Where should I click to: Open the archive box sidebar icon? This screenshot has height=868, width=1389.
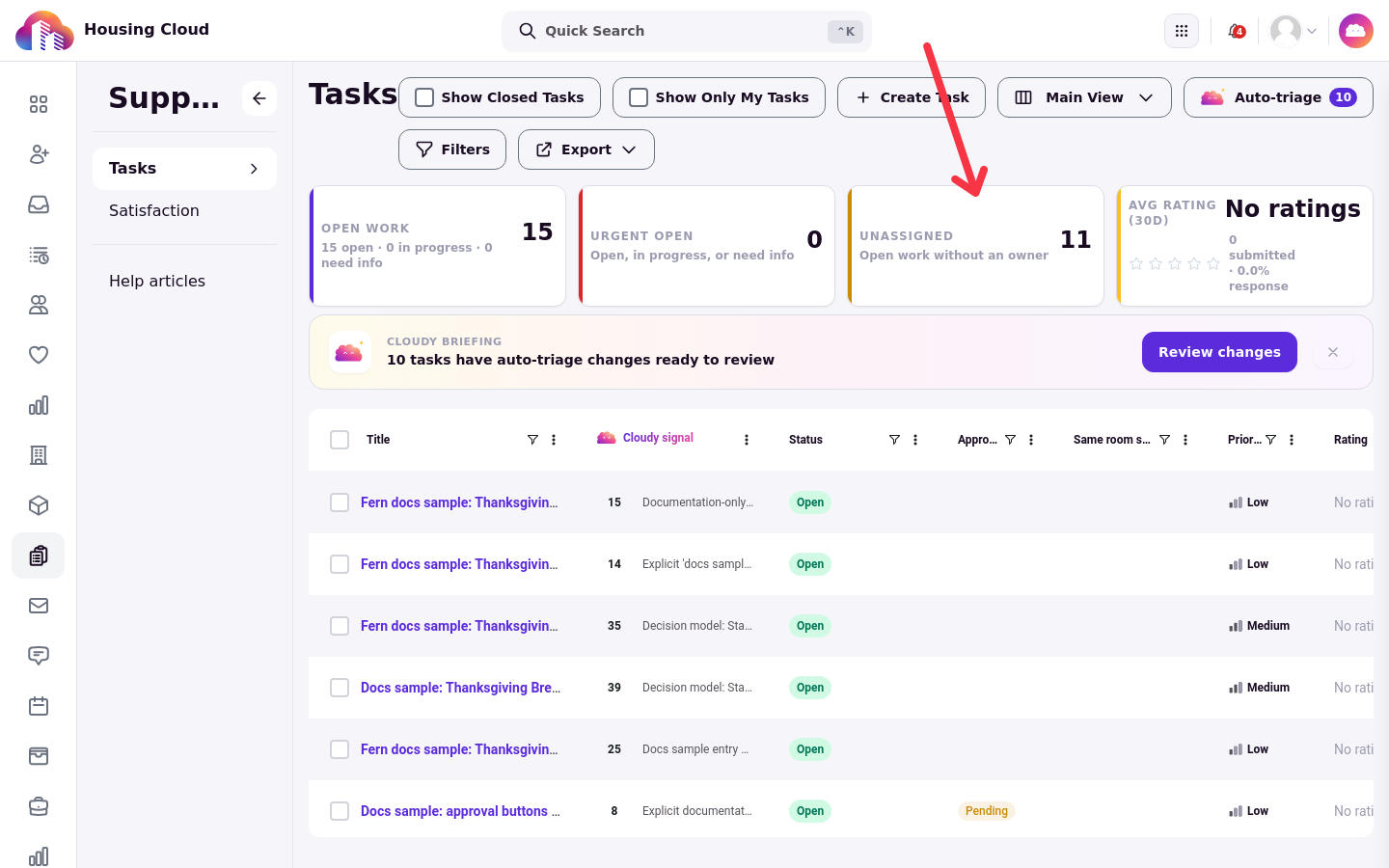pyautogui.click(x=39, y=756)
